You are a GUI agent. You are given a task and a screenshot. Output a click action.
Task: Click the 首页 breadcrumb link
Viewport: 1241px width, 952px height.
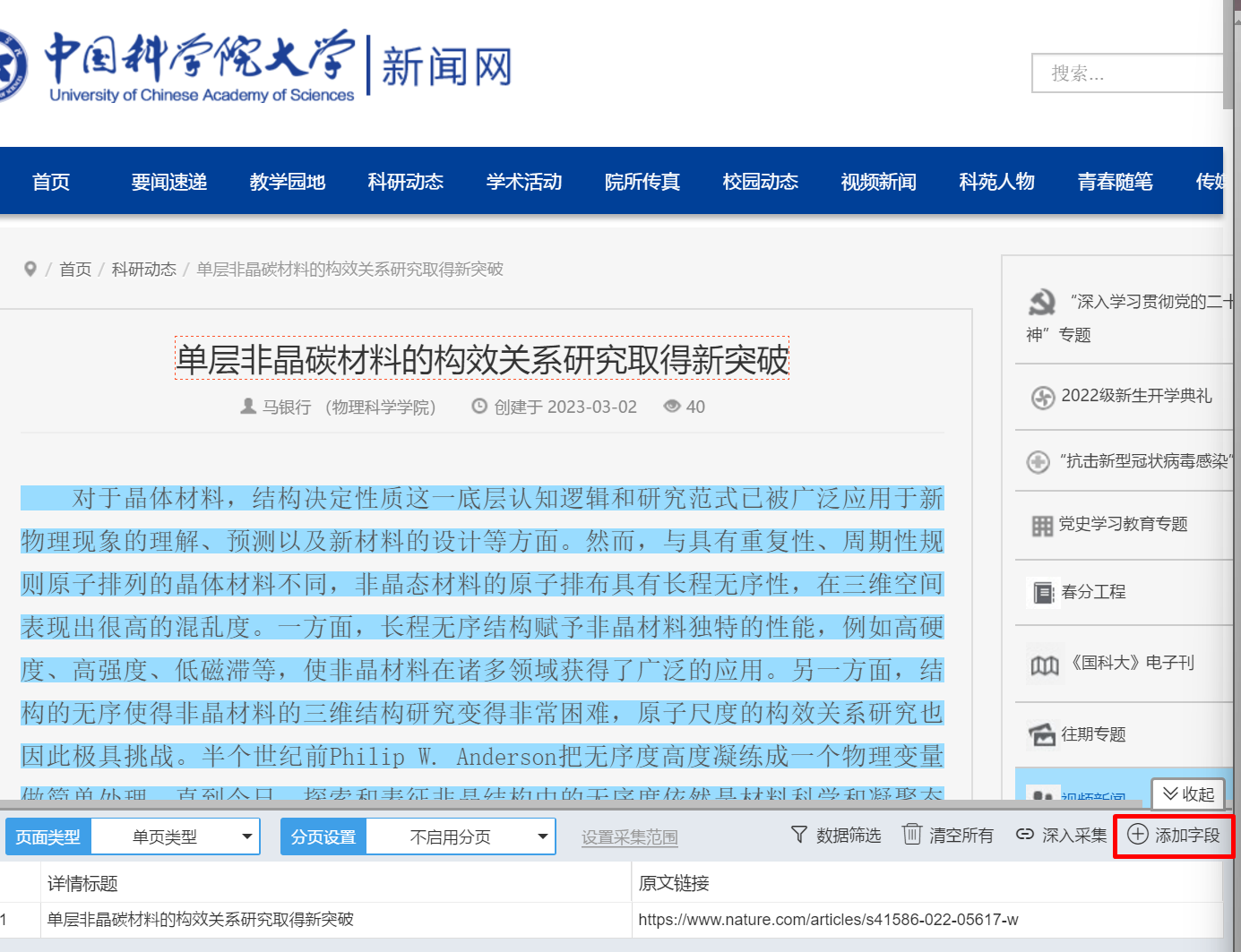(x=75, y=270)
